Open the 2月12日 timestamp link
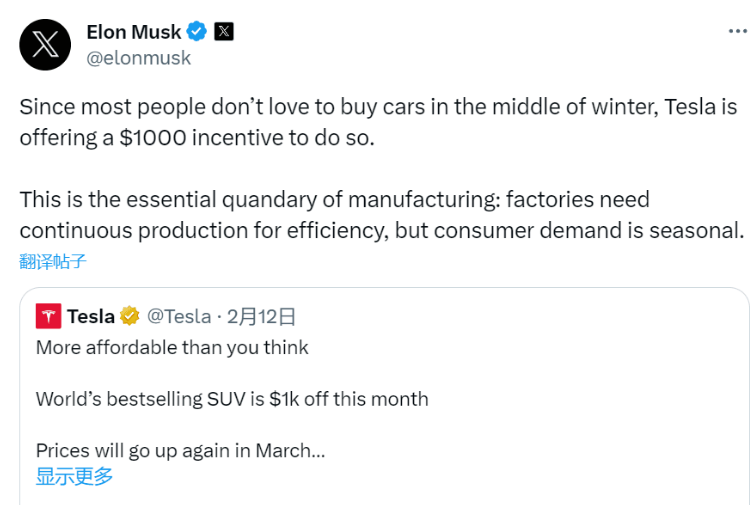This screenshot has height=505, width=751. pyautogui.click(x=261, y=317)
